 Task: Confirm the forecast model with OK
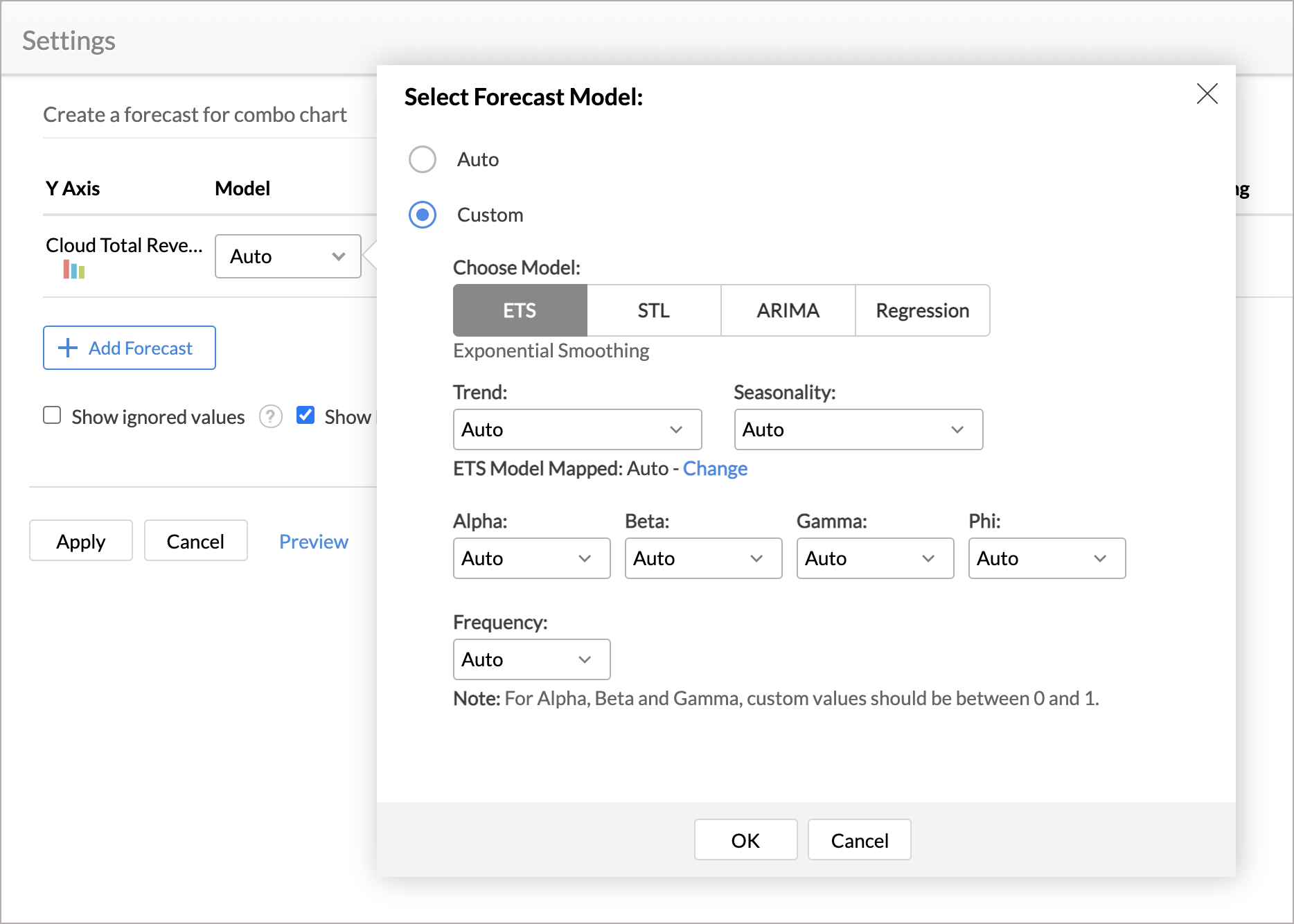pyautogui.click(x=745, y=839)
